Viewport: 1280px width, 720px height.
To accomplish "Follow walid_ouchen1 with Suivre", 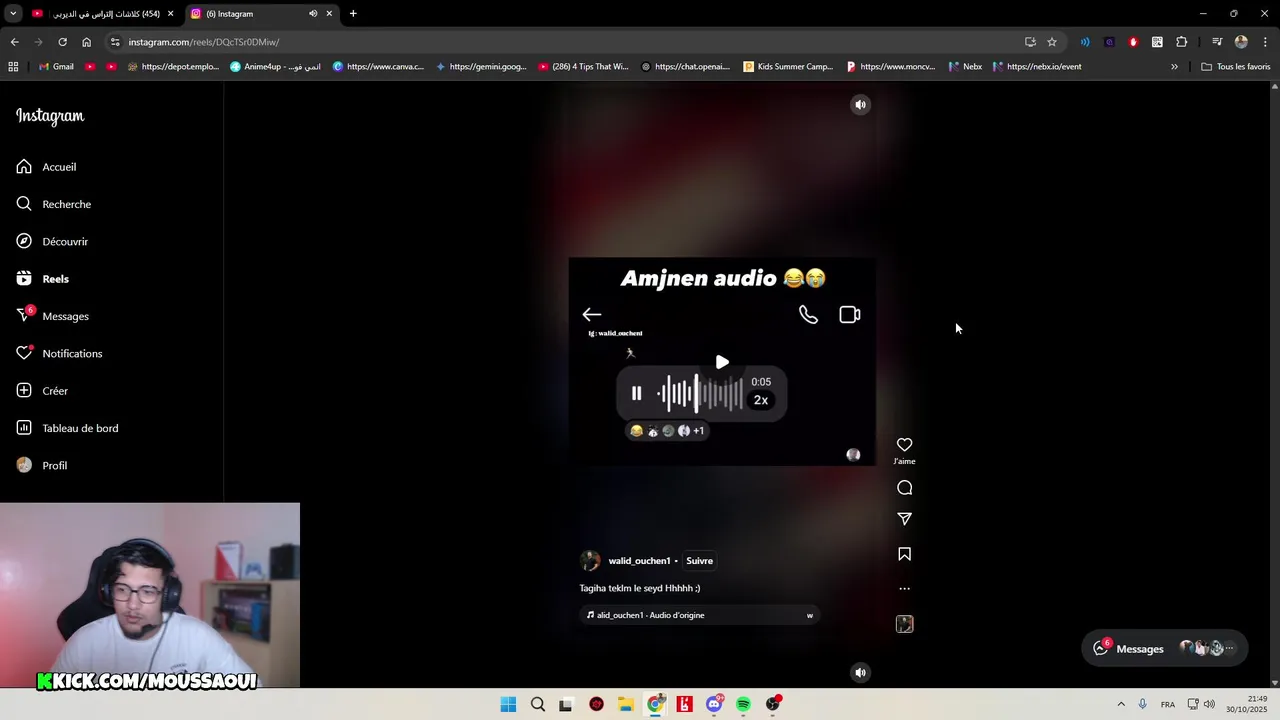I will click(699, 561).
